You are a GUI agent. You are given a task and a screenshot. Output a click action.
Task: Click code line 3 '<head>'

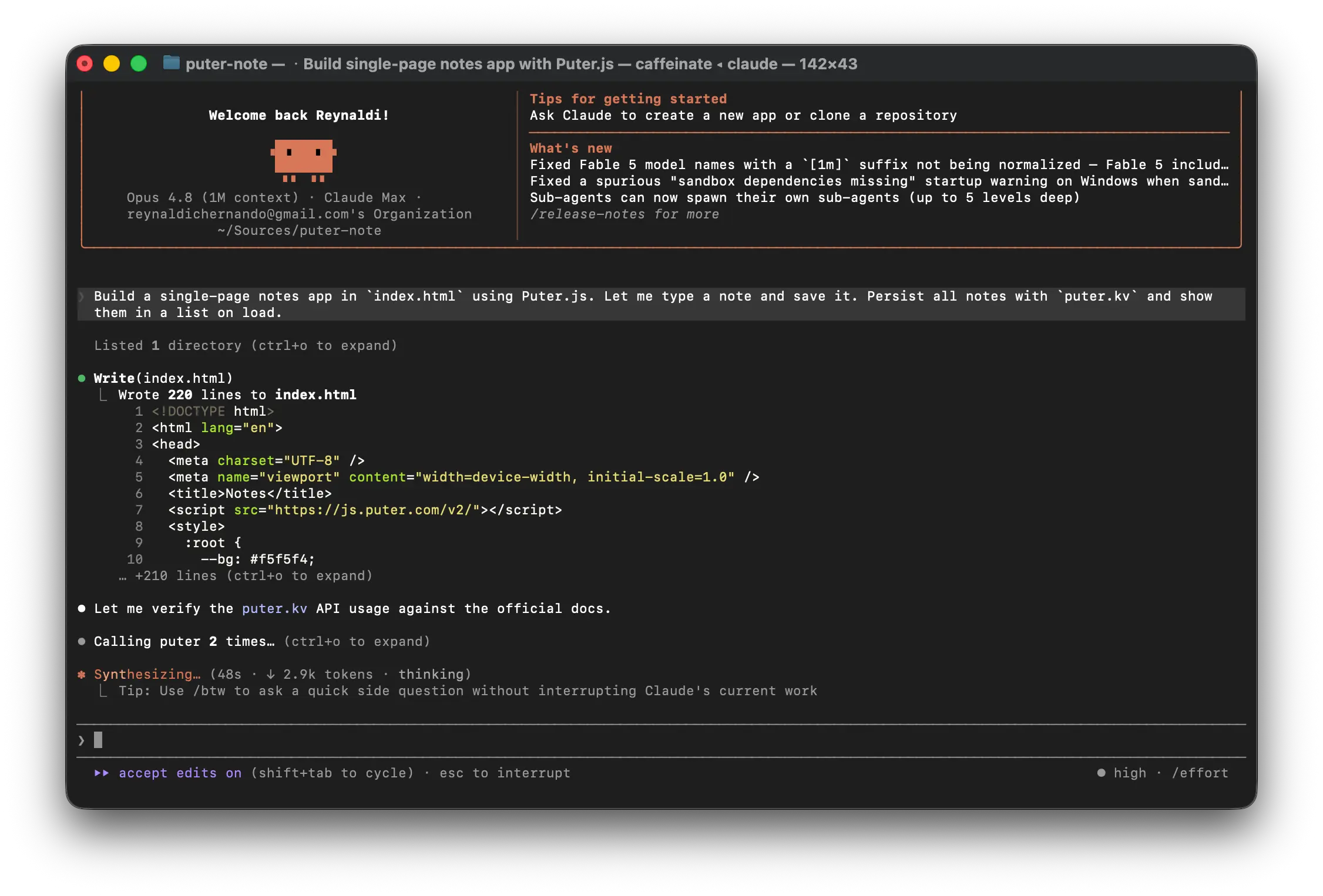point(176,444)
